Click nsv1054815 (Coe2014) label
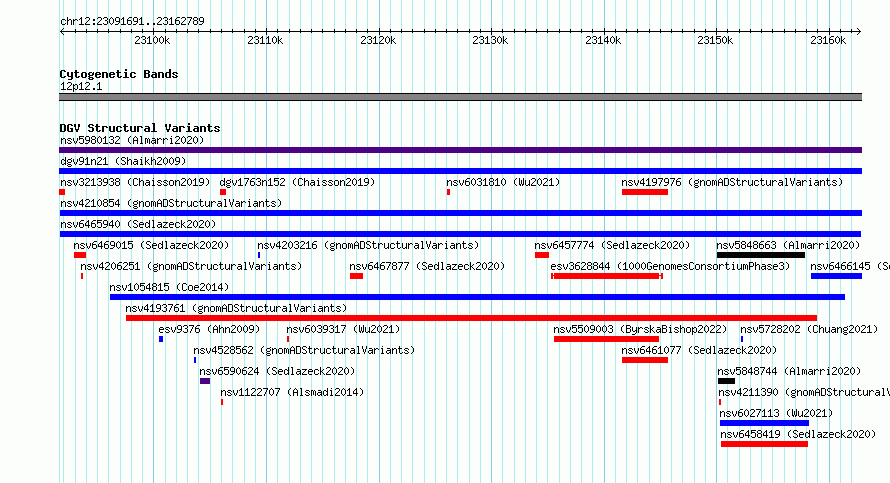Image resolution: width=890 pixels, height=483 pixels. click(x=169, y=287)
